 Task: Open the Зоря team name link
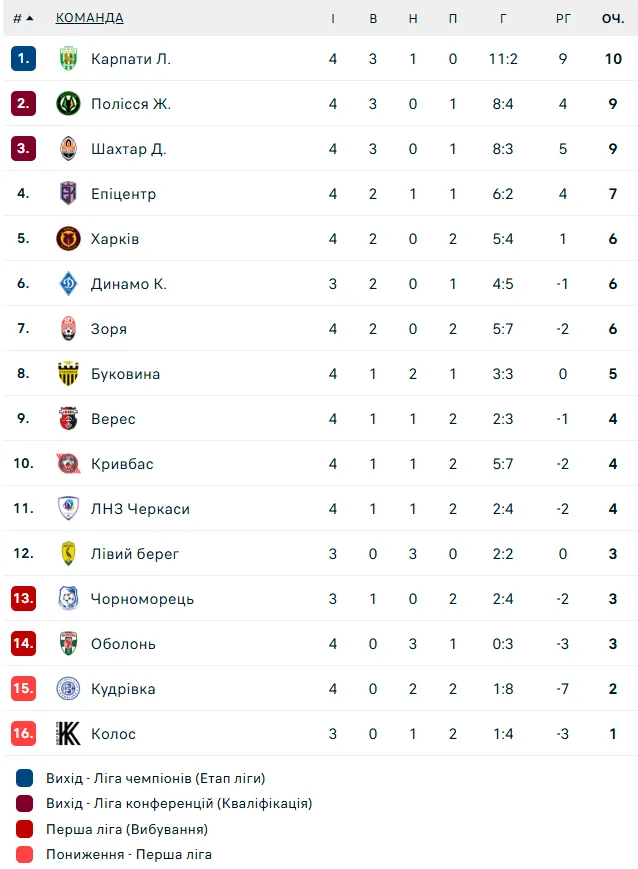[109, 329]
